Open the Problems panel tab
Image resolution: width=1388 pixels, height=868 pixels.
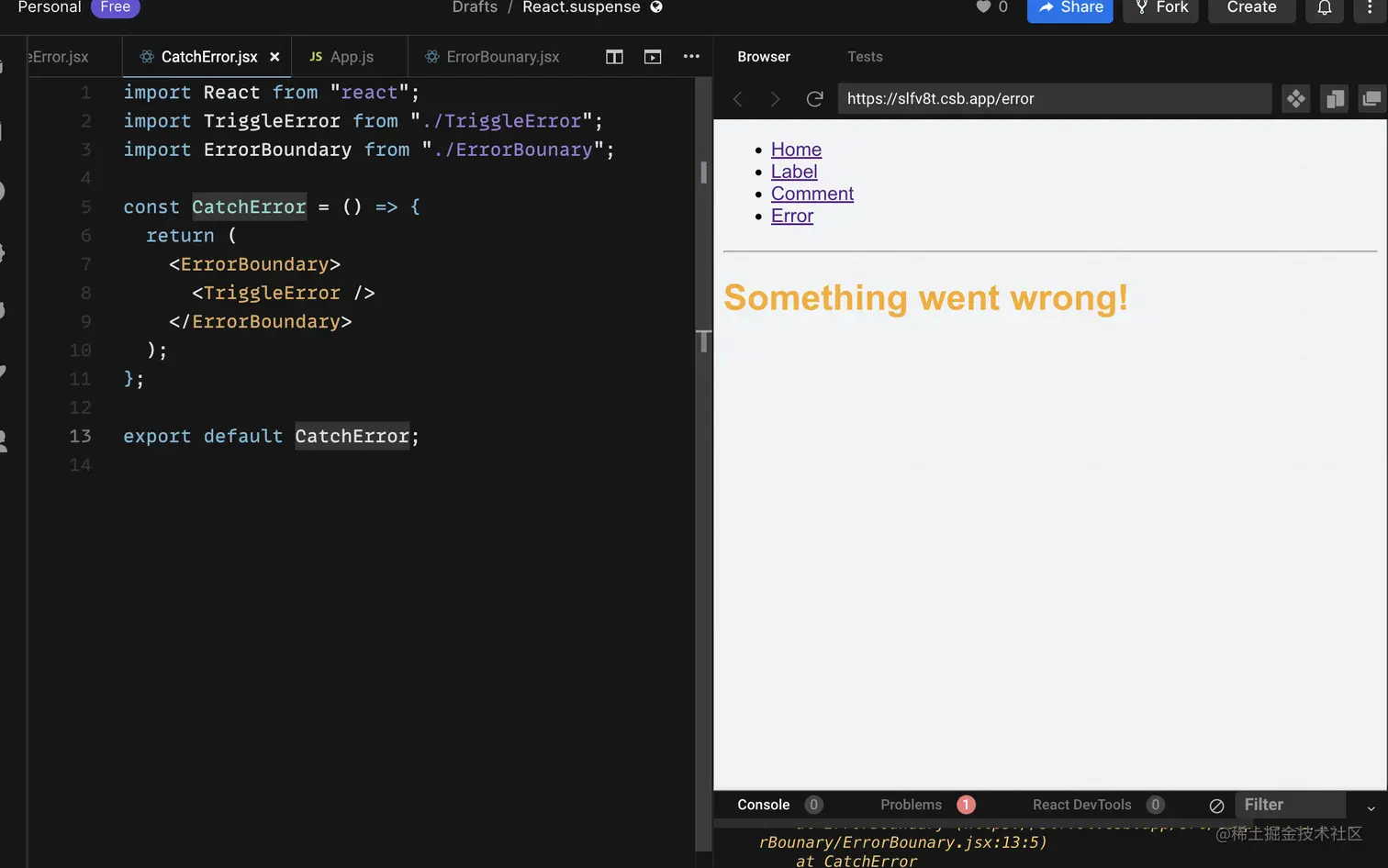point(911,805)
